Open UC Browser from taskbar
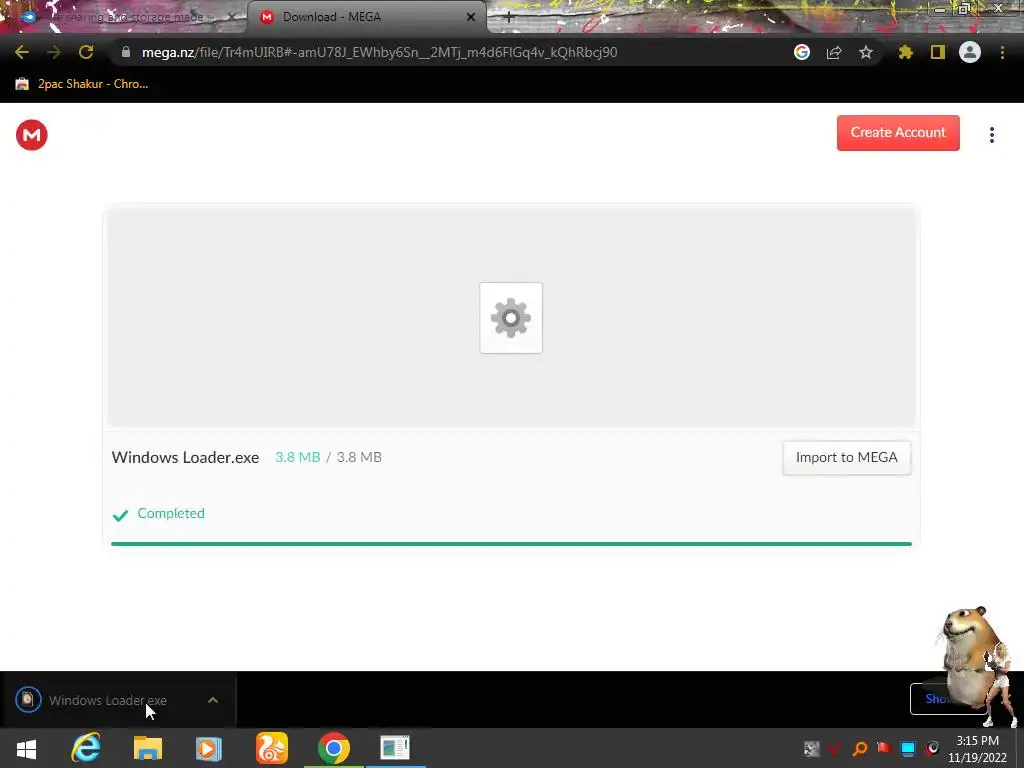This screenshot has height=768, width=1024. pos(272,748)
